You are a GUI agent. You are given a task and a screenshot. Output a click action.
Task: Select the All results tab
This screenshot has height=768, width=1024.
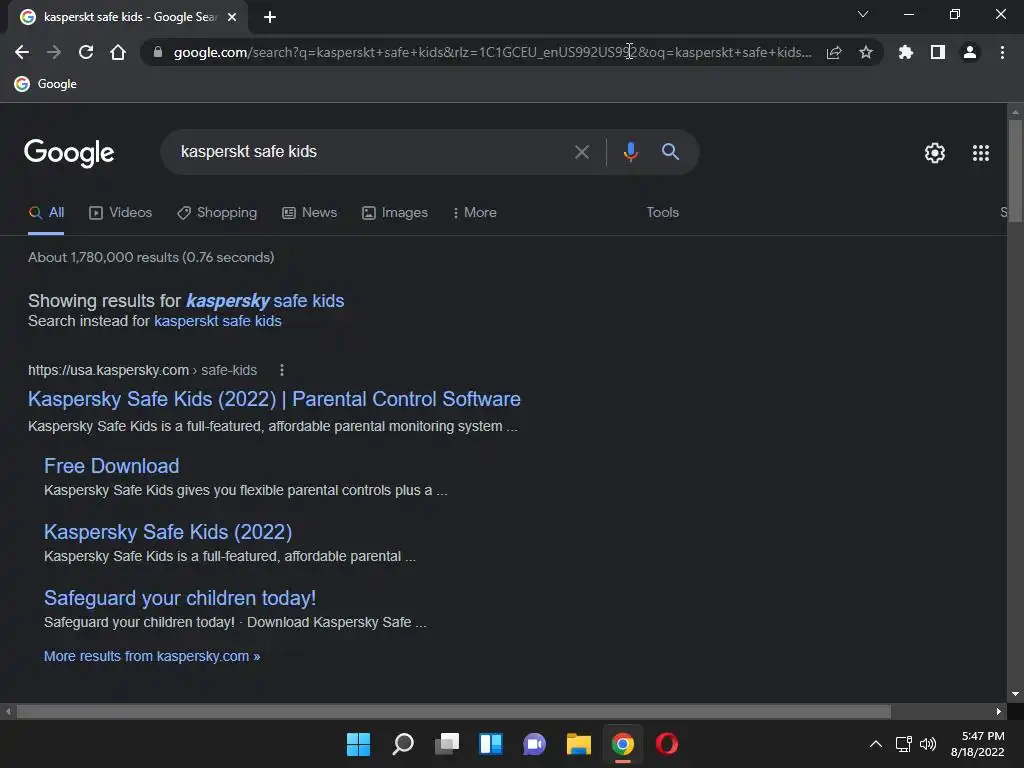pyautogui.click(x=46, y=212)
